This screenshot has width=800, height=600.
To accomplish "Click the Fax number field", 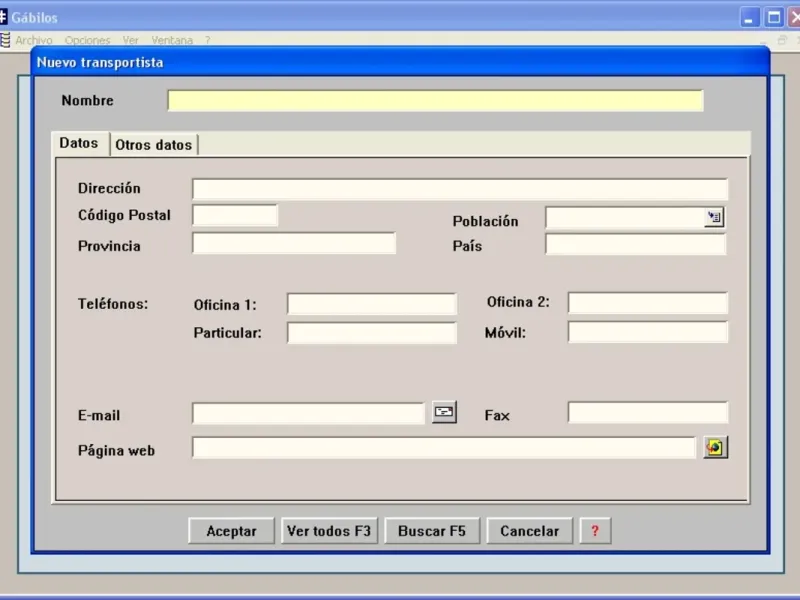I will pyautogui.click(x=647, y=413).
